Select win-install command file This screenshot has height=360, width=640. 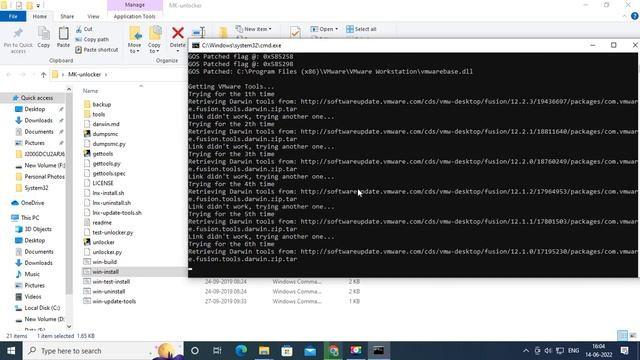pos(105,271)
